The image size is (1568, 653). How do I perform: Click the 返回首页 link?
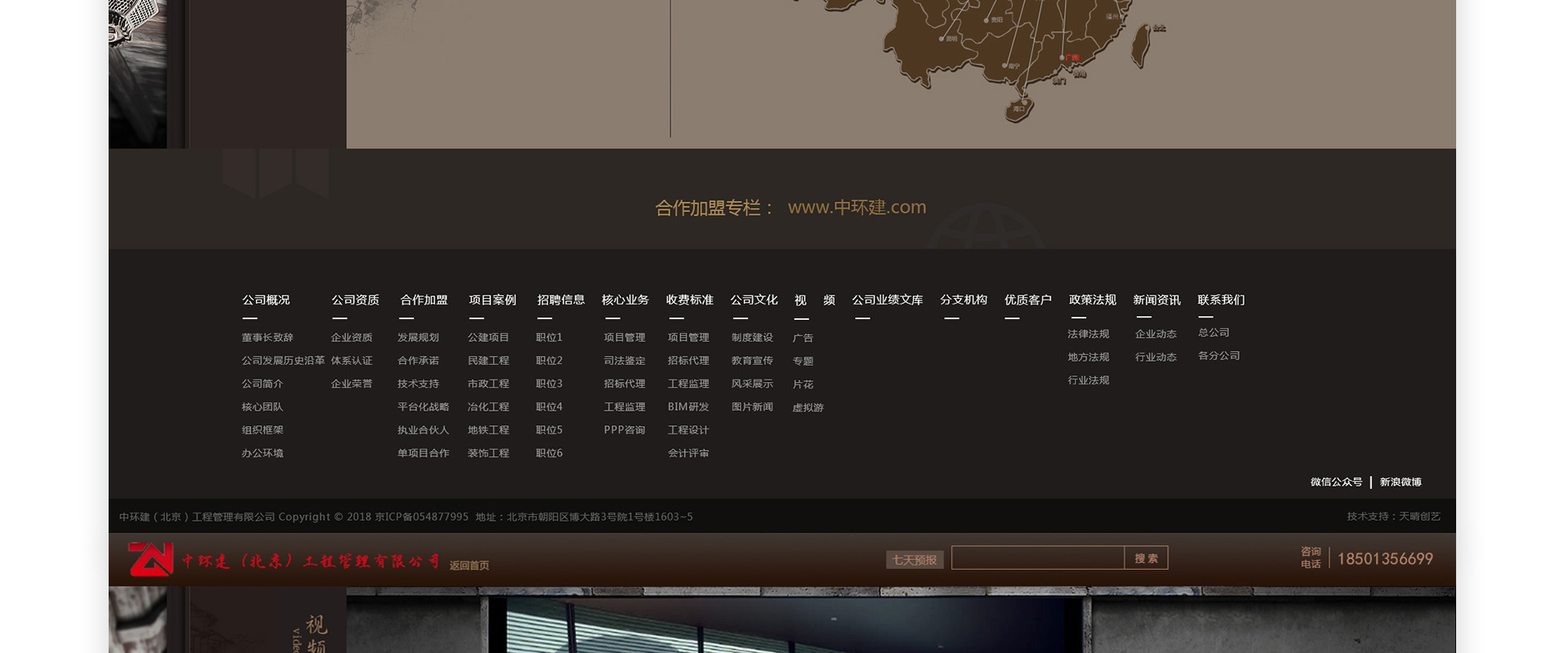pos(469,566)
